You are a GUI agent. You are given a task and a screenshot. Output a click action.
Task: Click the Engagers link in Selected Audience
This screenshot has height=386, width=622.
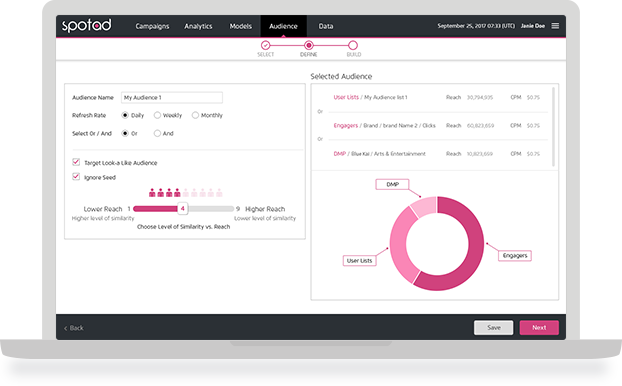(x=346, y=125)
